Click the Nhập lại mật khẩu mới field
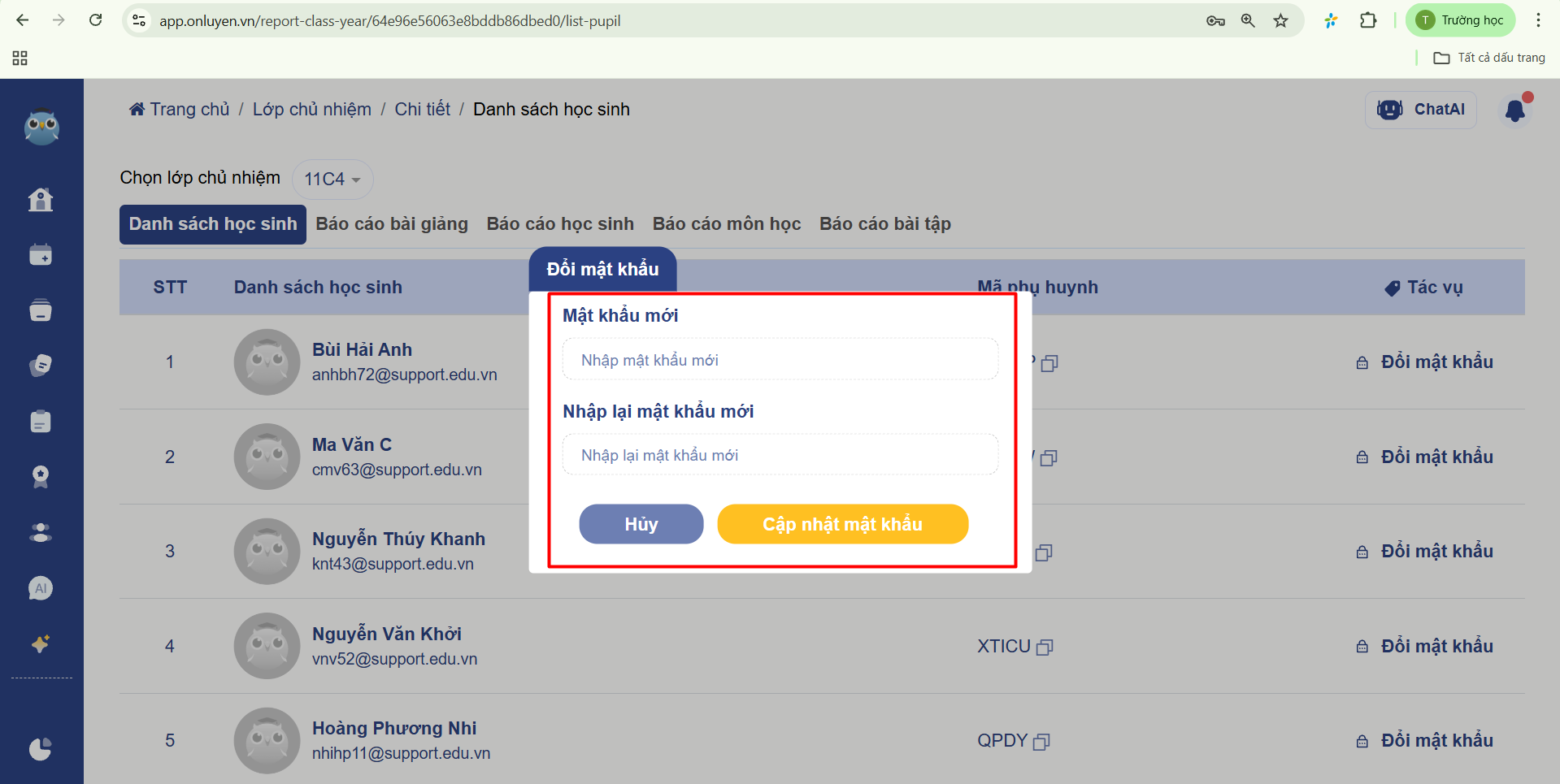Image resolution: width=1560 pixels, height=784 pixels. click(x=780, y=455)
